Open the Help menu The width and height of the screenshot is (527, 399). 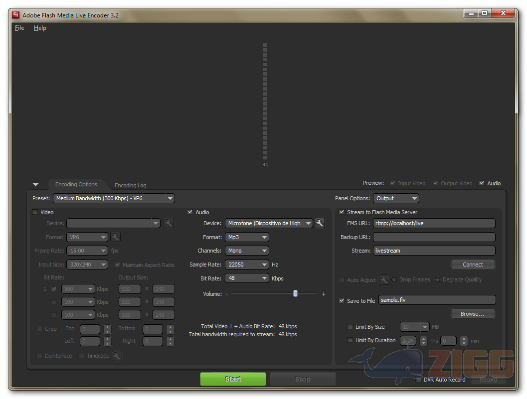coord(40,28)
